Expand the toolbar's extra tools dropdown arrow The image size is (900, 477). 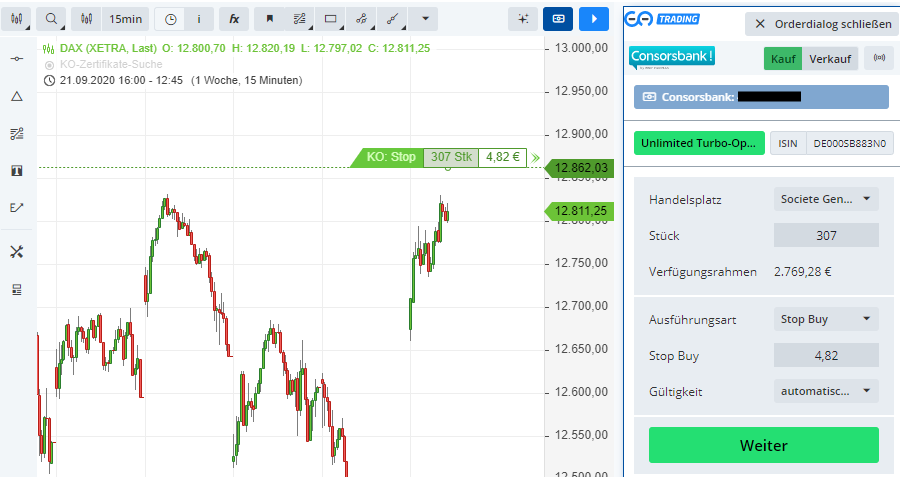pyautogui.click(x=425, y=20)
